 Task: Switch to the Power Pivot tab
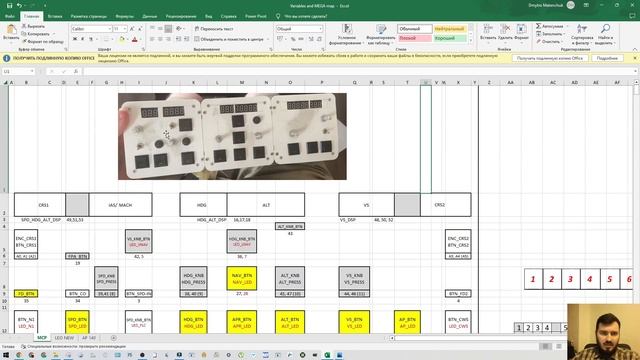pos(256,16)
